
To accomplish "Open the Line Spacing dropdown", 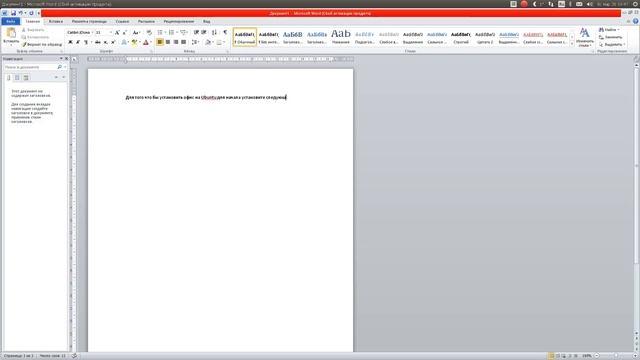I will (x=195, y=42).
